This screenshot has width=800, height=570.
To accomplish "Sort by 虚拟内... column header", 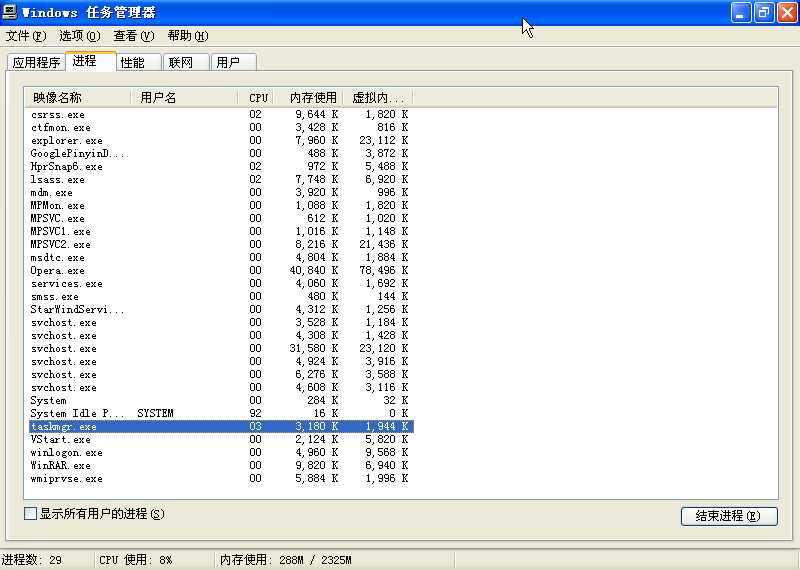I will (378, 97).
